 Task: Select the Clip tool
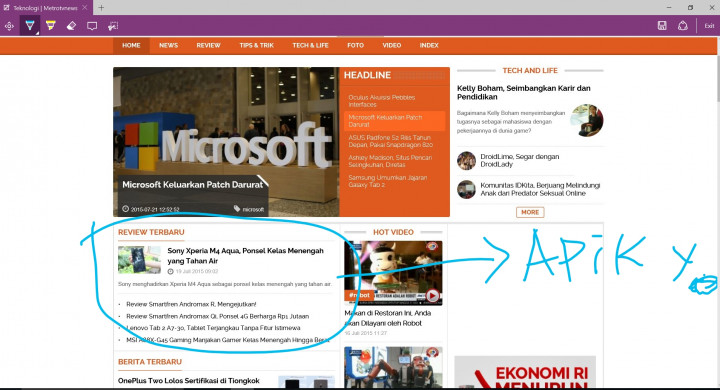[113, 26]
